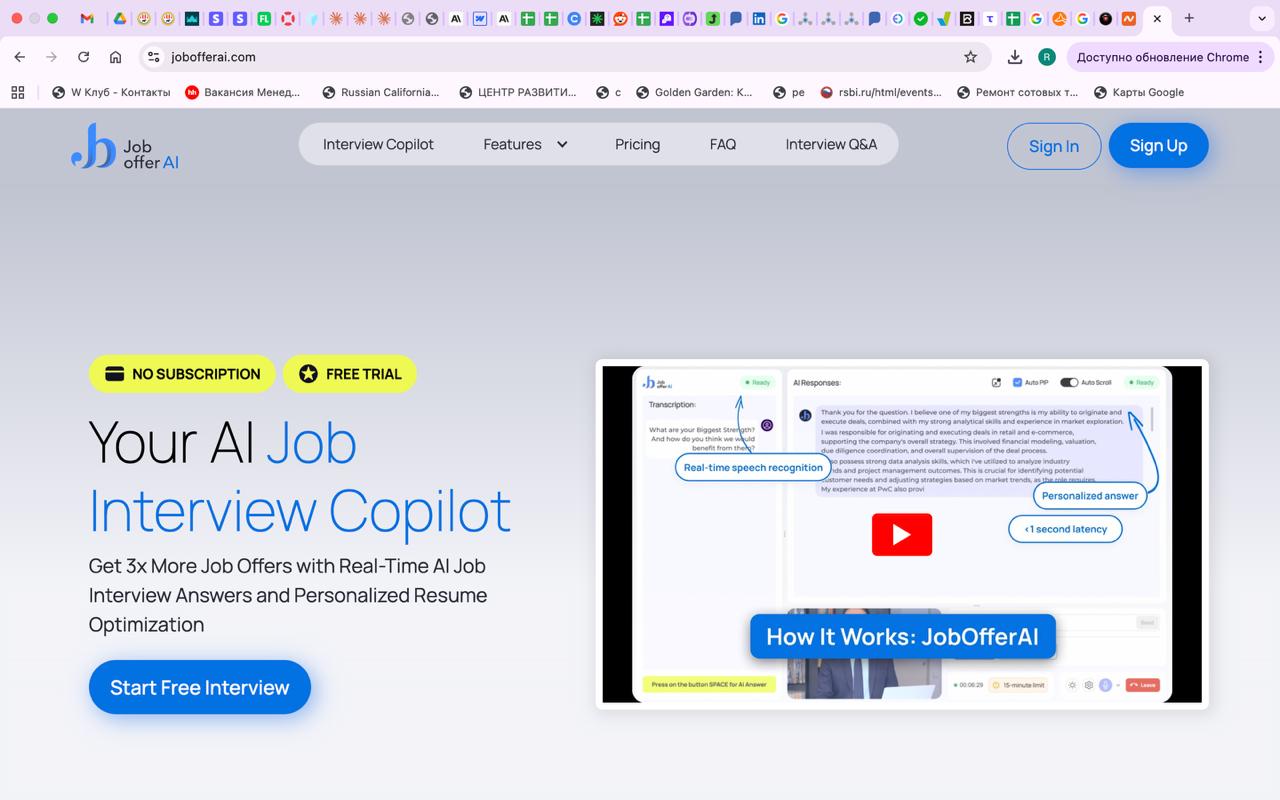Play the How It Works YouTube video

[901, 534]
